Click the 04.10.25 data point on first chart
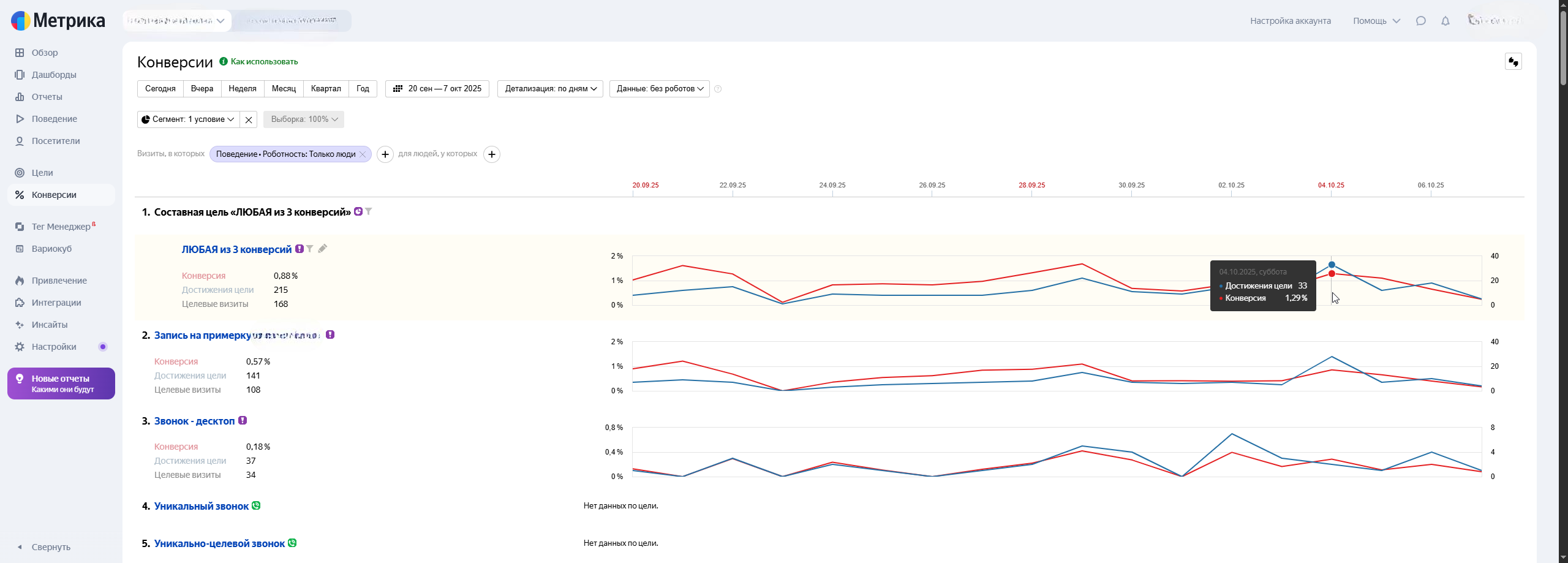Image resolution: width=1568 pixels, height=563 pixels. tap(1332, 265)
